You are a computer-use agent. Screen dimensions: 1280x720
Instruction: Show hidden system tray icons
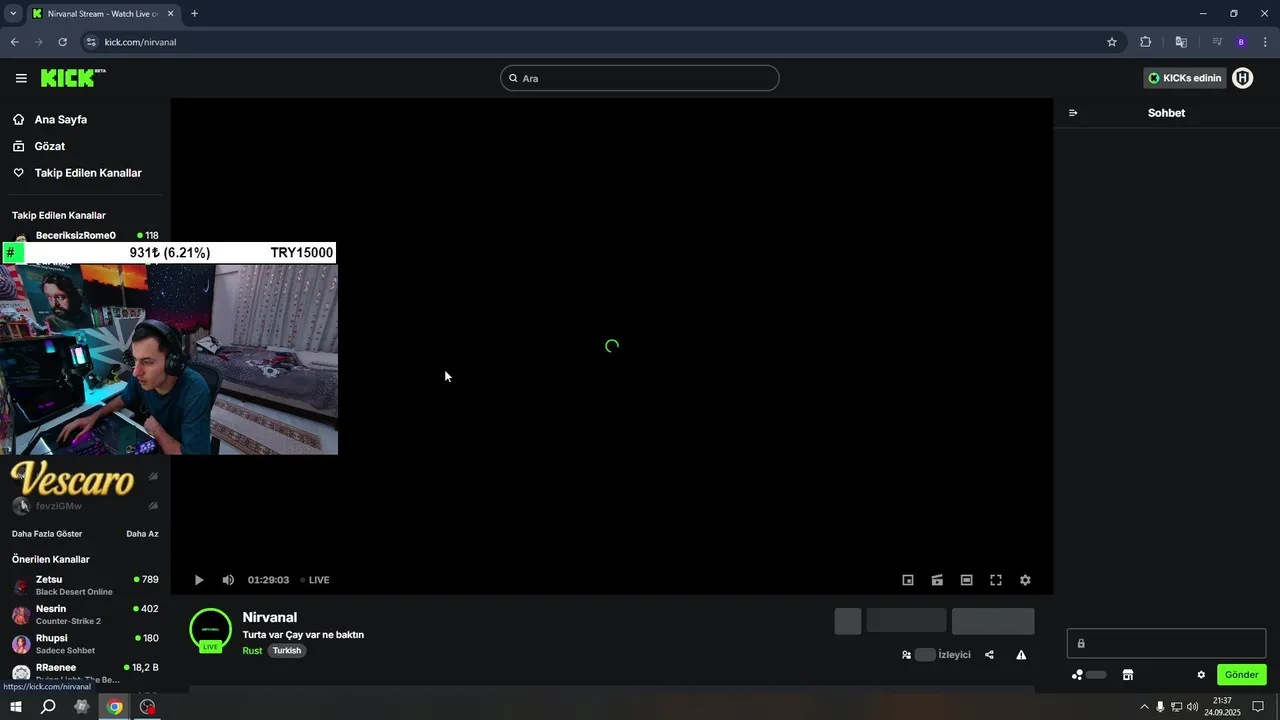click(x=1144, y=707)
